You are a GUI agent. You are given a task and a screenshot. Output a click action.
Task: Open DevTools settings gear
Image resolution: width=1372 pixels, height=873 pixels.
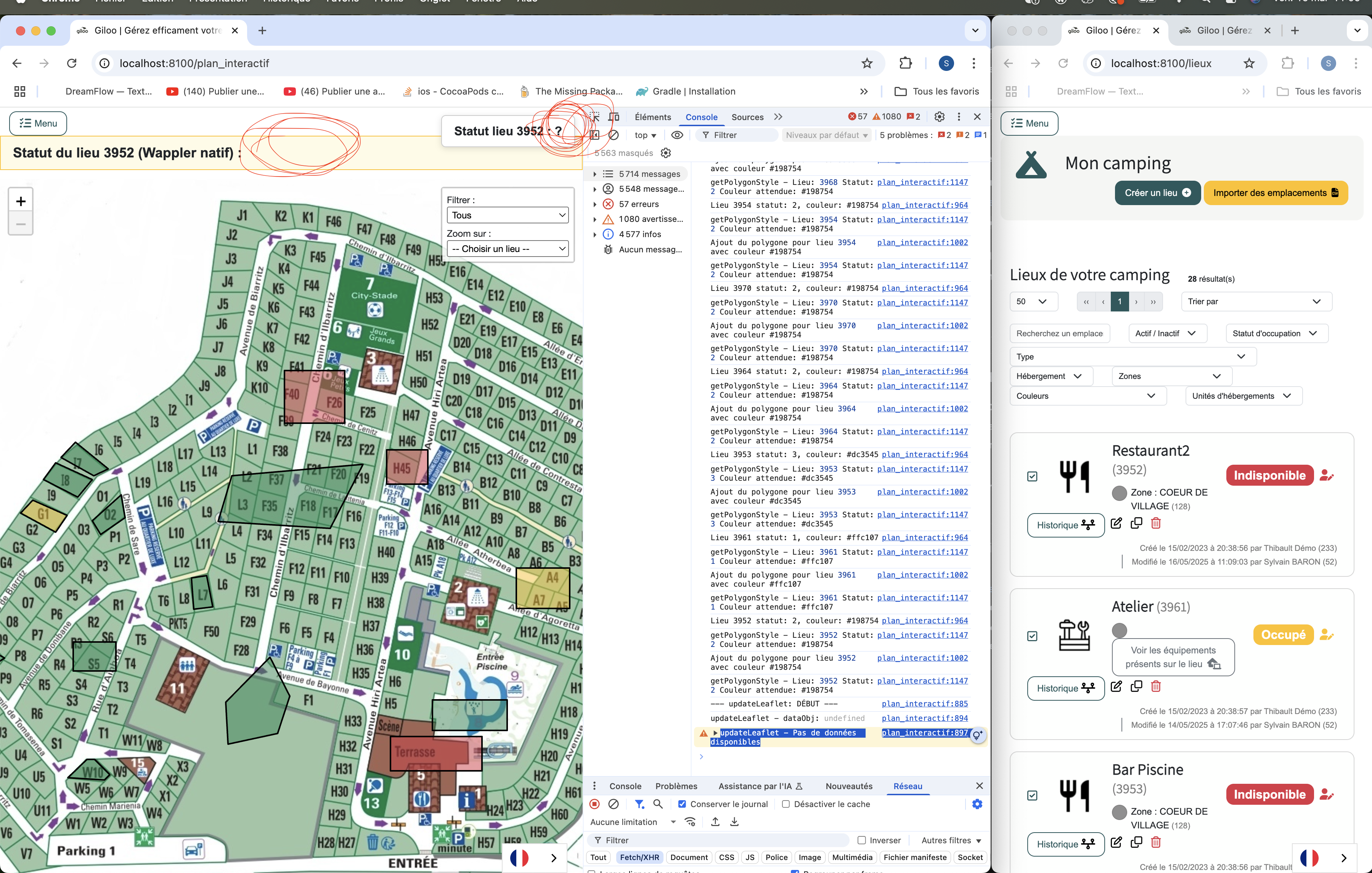point(940,117)
